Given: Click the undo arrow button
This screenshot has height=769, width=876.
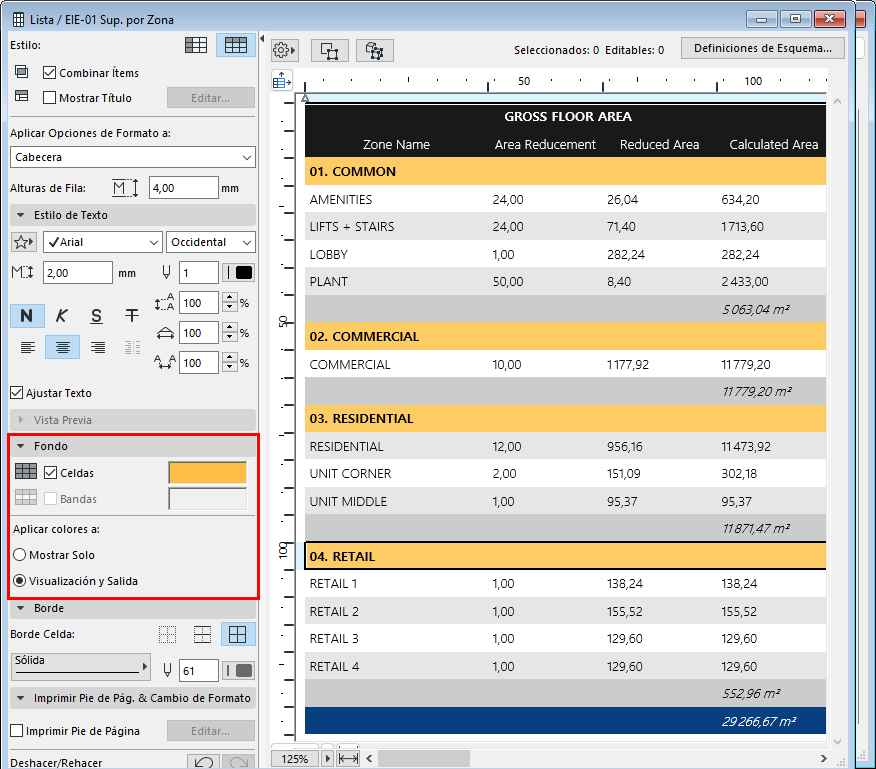Looking at the screenshot, I should (x=204, y=762).
